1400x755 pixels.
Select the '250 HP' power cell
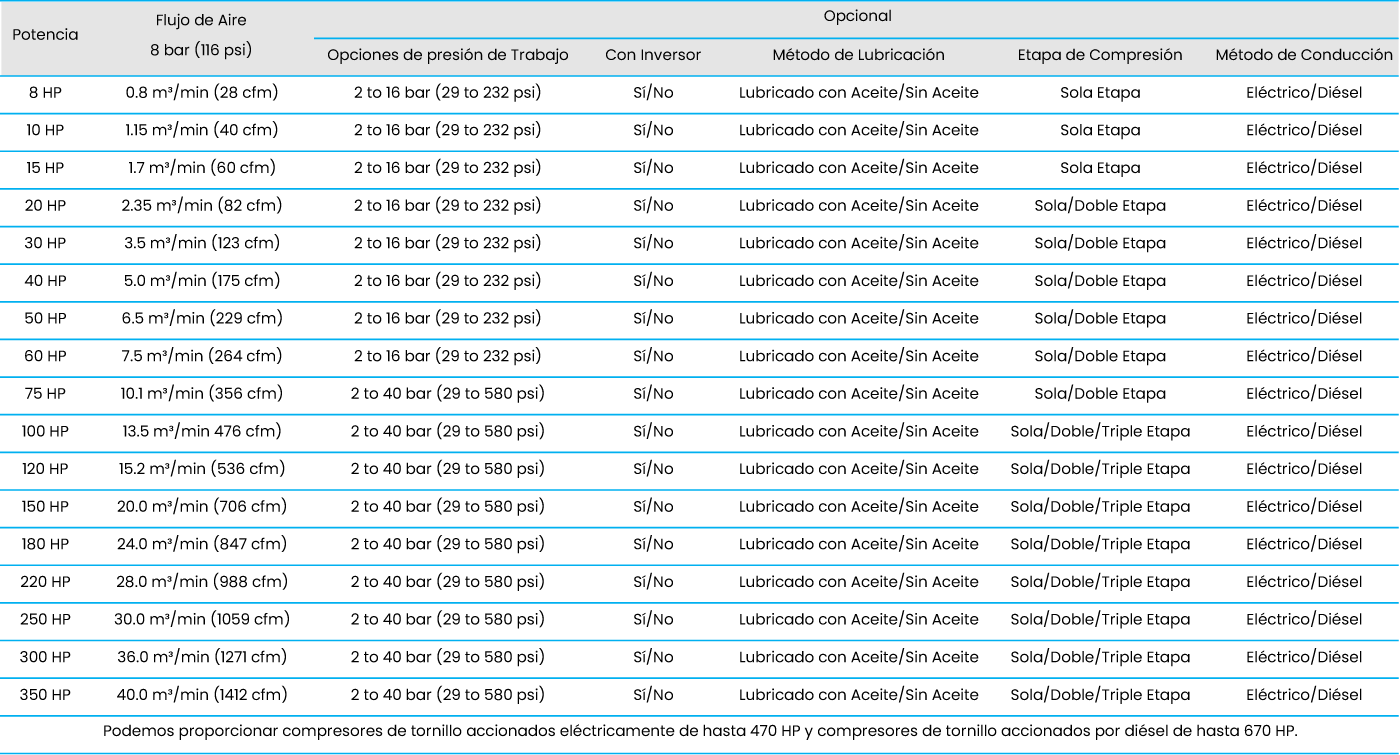pos(45,619)
